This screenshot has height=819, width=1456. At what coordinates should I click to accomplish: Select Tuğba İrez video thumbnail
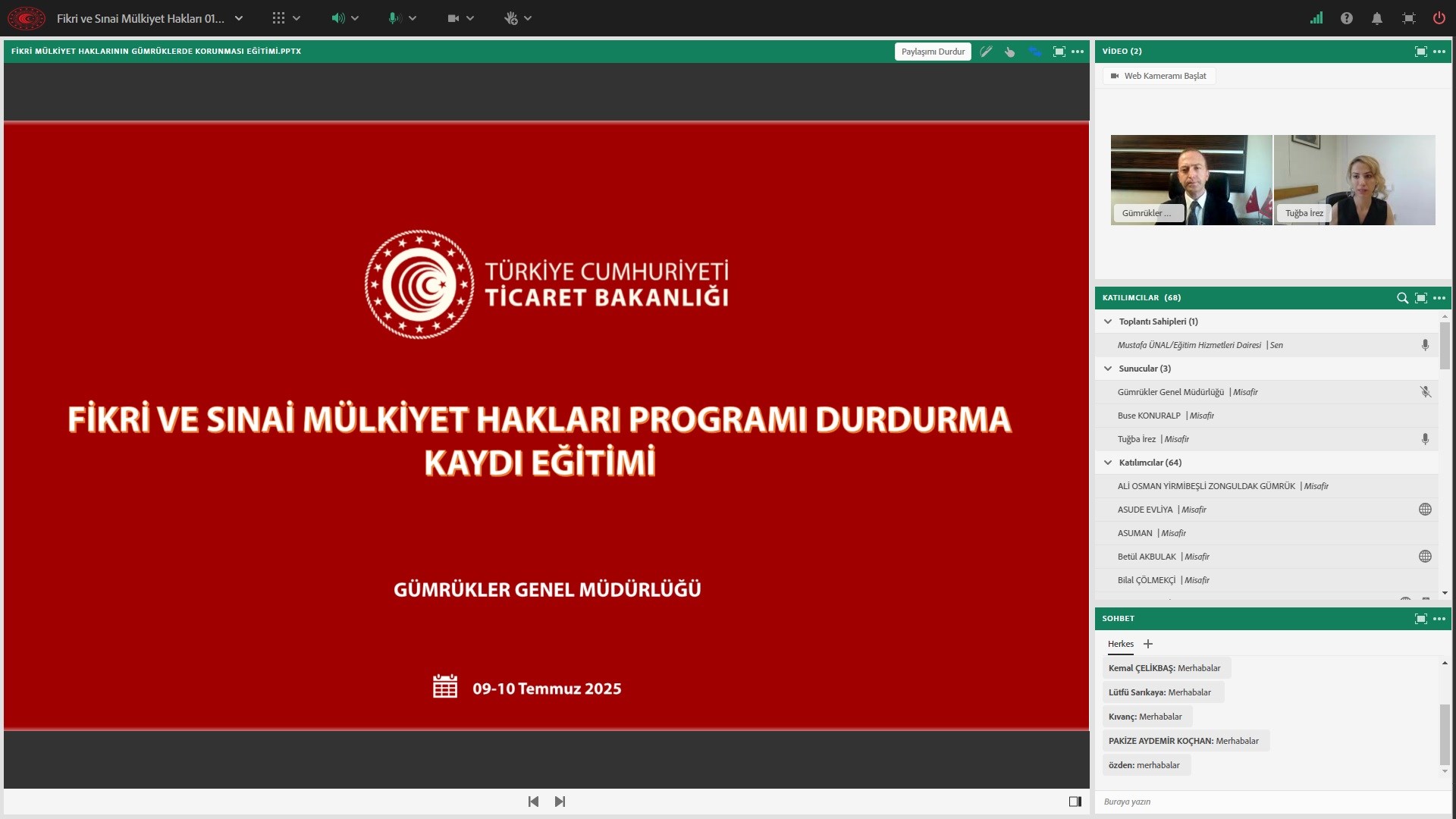[1354, 180]
